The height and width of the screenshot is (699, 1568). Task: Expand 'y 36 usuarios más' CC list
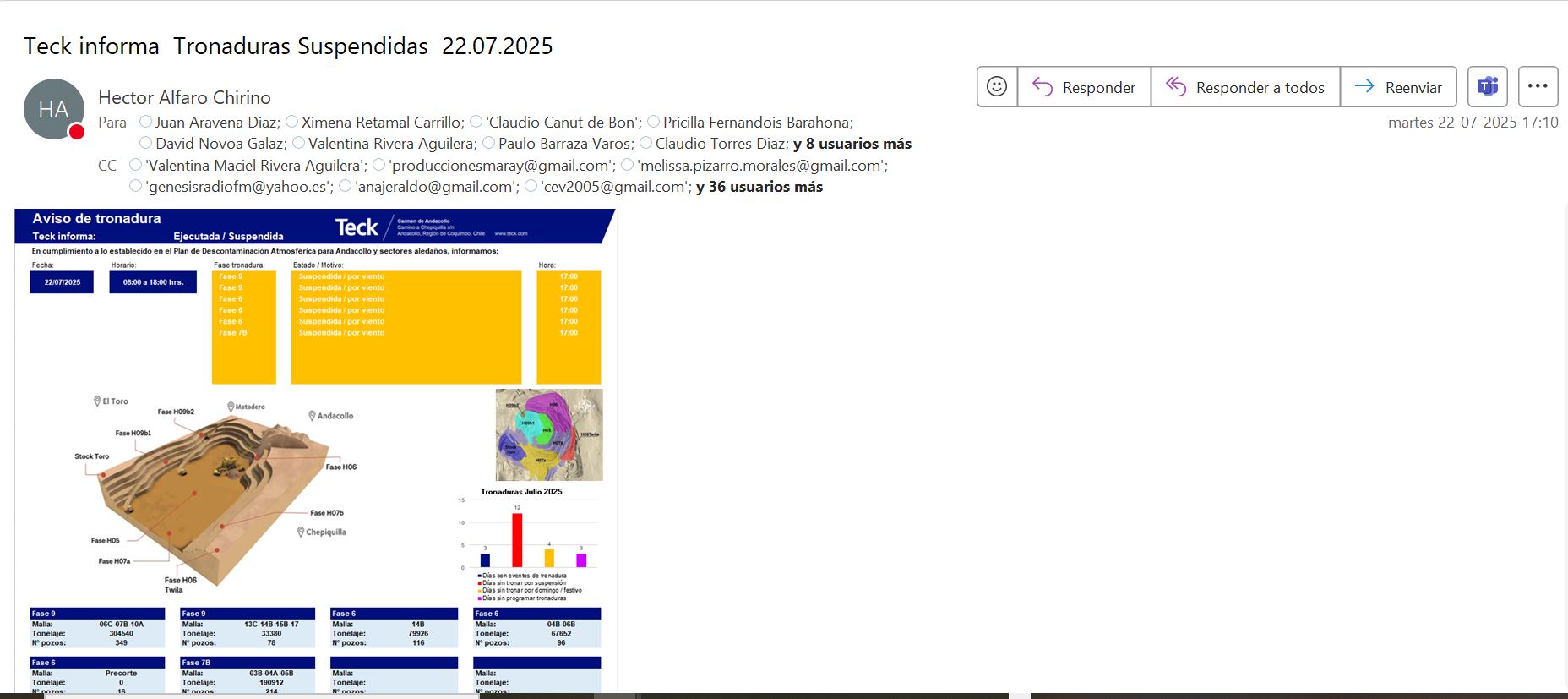tap(759, 187)
